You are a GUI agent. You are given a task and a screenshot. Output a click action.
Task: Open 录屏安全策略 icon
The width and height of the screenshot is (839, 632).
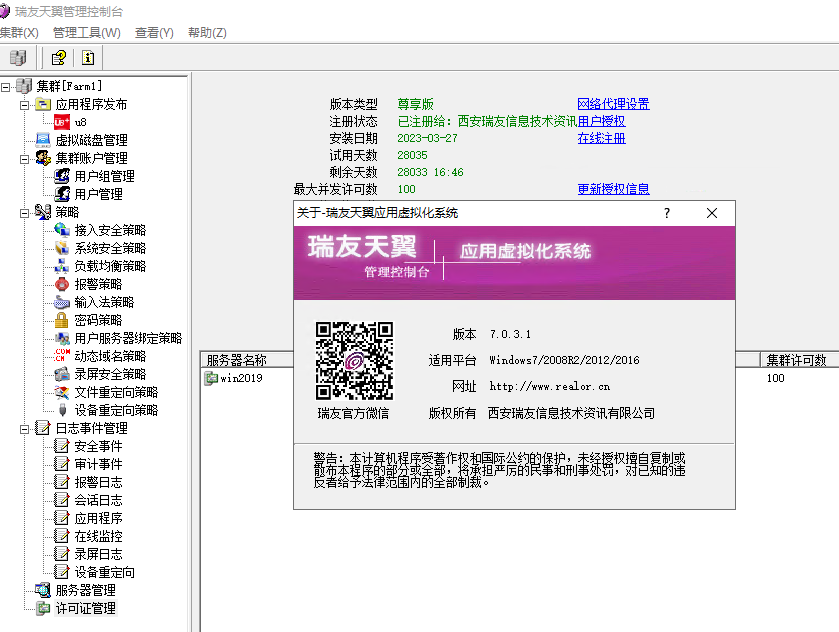(62, 374)
